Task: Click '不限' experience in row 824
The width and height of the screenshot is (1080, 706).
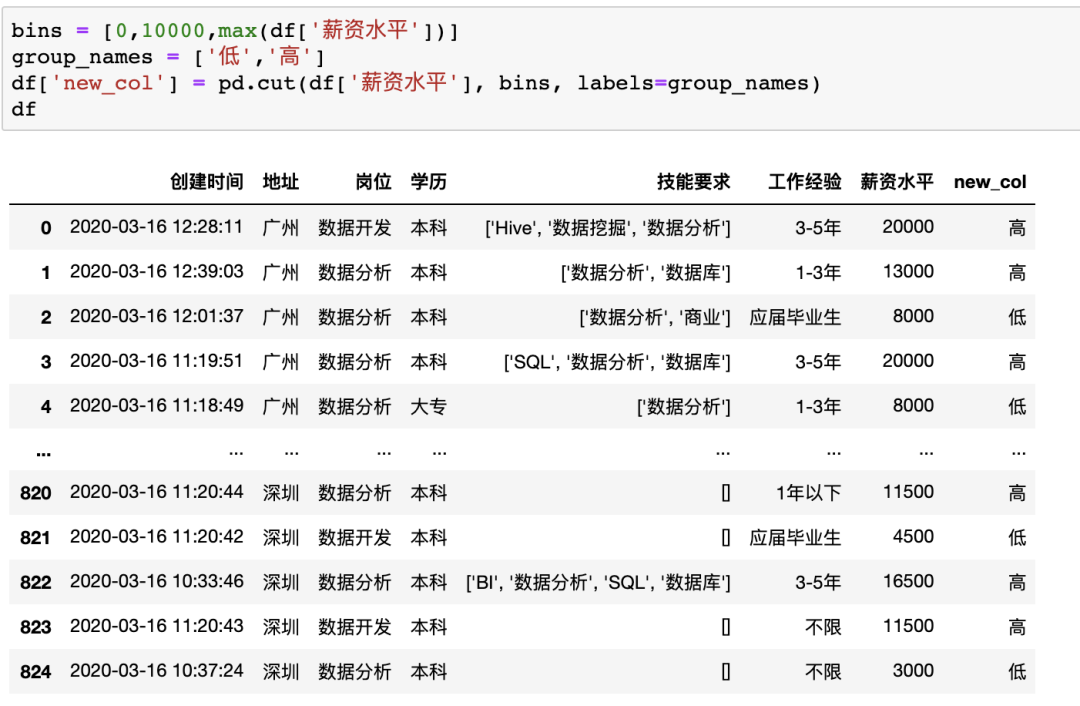Action: point(823,672)
